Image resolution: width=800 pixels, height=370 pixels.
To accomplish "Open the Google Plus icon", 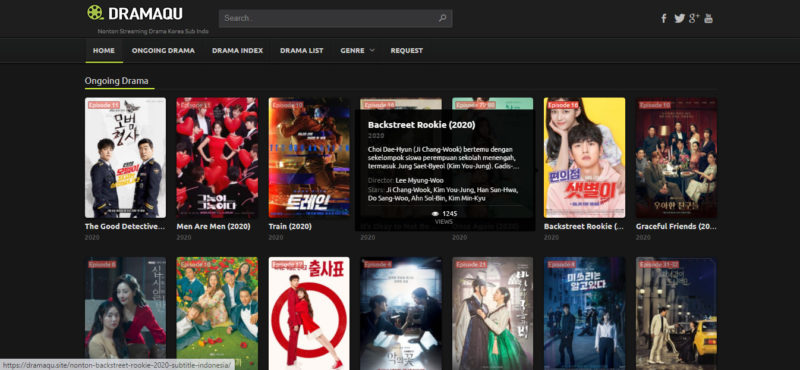I will (x=693, y=18).
